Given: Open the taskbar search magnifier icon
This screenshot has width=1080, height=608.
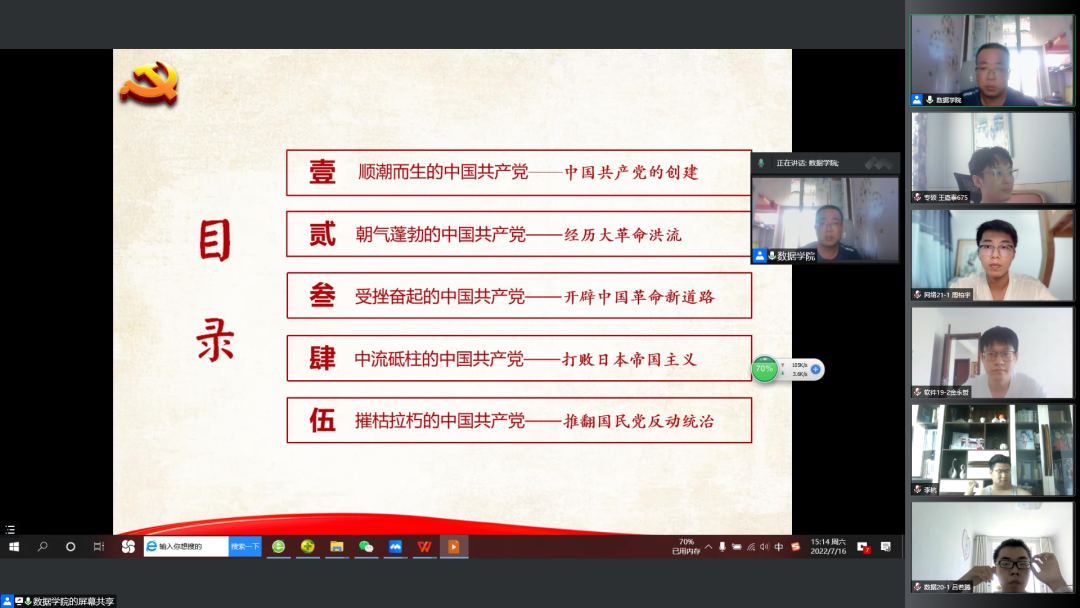Looking at the screenshot, I should (x=42, y=547).
